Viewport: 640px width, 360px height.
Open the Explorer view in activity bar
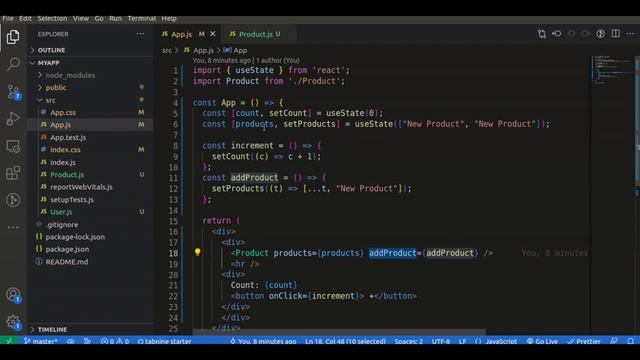click(13, 37)
